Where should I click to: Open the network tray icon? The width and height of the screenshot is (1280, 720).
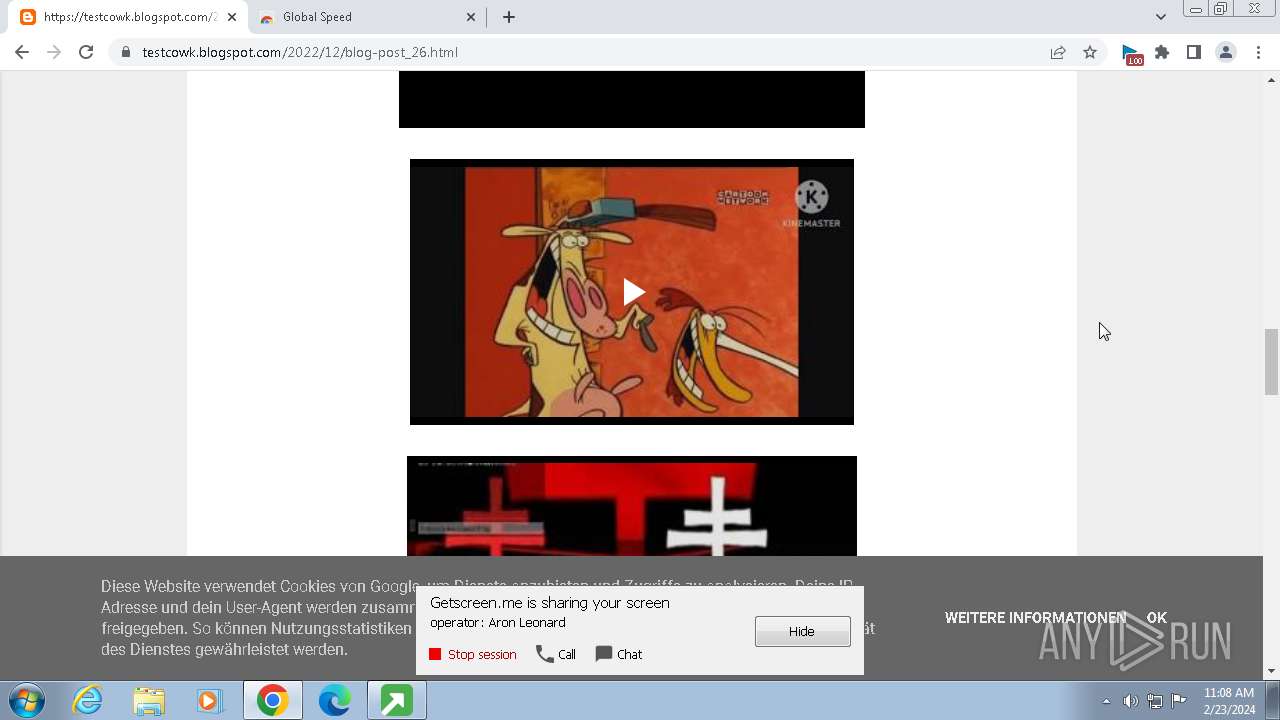[x=1155, y=701]
